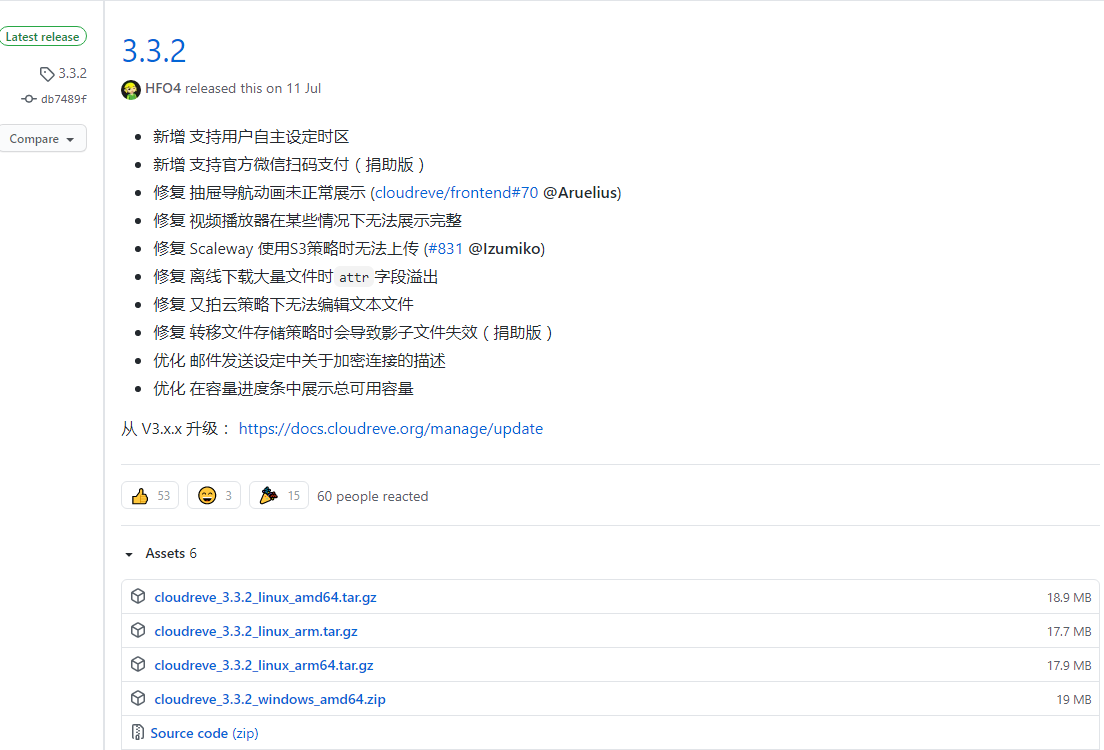This screenshot has height=750, width=1104.
Task: Click the 'released this on 11 Jul' text
Action: pos(253,88)
